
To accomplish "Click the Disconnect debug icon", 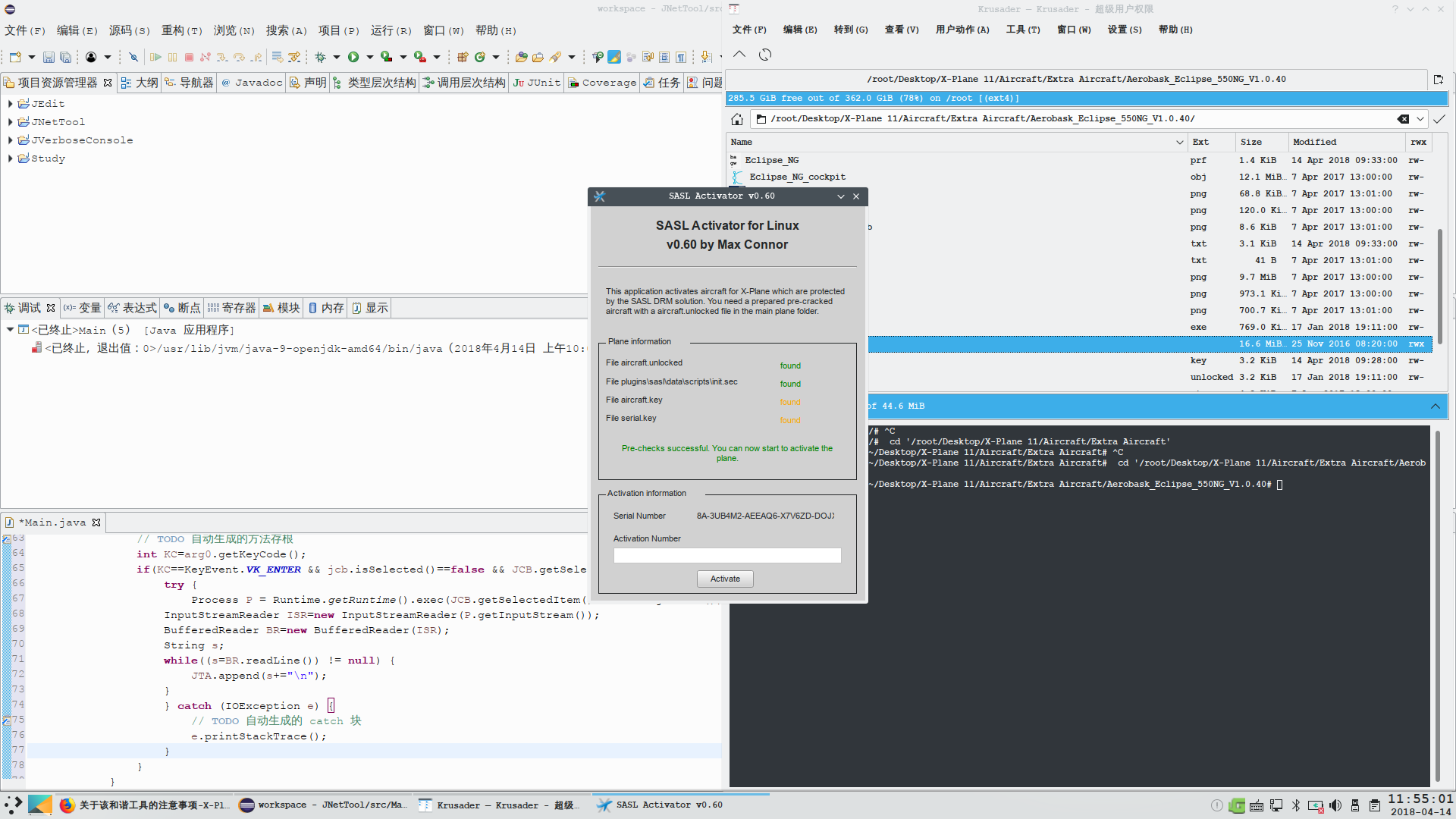I will pos(206,57).
